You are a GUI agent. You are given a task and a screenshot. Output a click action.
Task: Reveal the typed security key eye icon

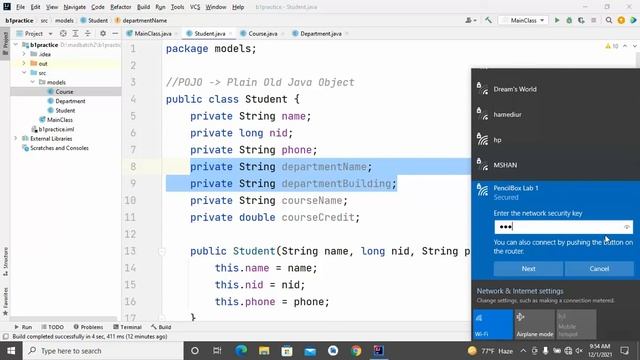pyautogui.click(x=627, y=227)
